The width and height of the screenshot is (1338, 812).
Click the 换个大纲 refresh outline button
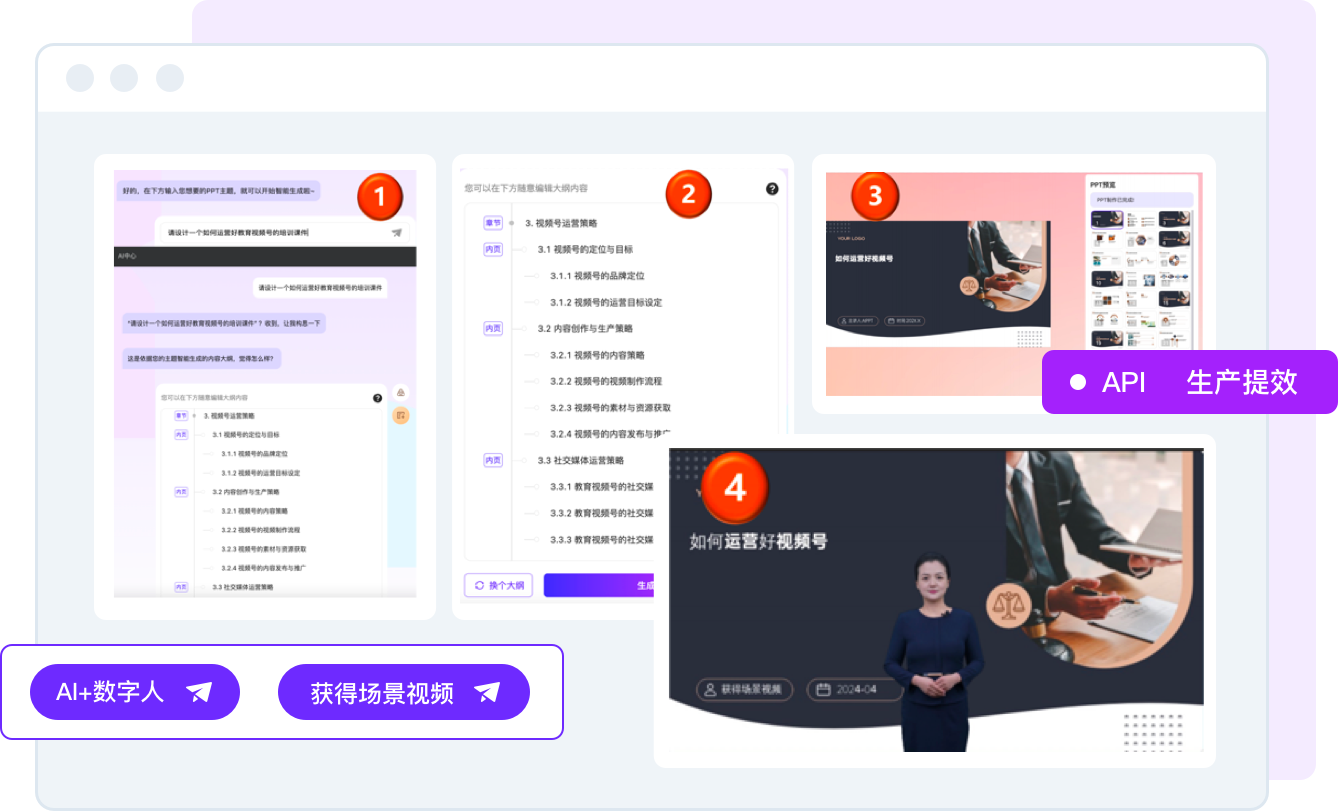(x=499, y=585)
